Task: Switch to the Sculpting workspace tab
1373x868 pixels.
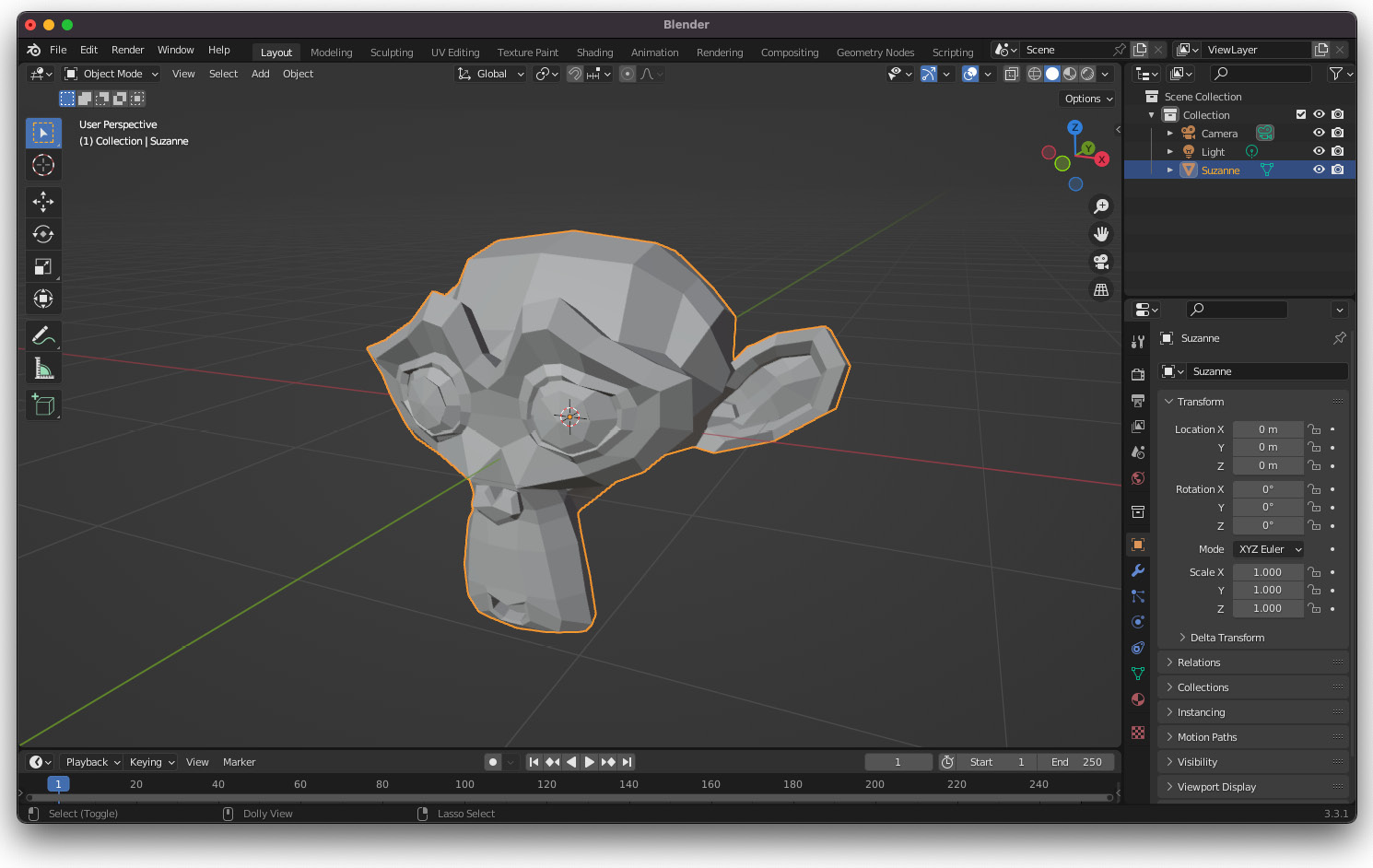Action: click(392, 53)
